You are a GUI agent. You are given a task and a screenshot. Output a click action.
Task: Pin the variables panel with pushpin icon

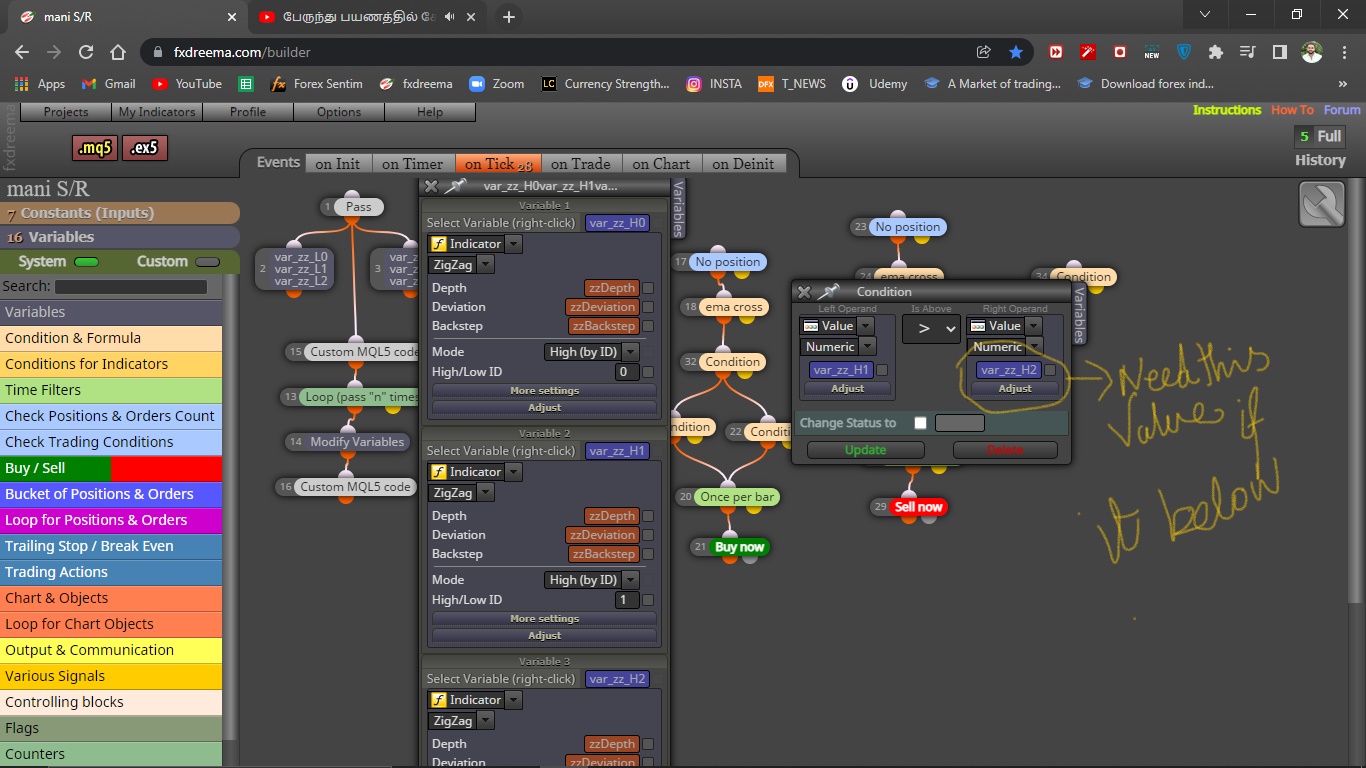pos(456,186)
